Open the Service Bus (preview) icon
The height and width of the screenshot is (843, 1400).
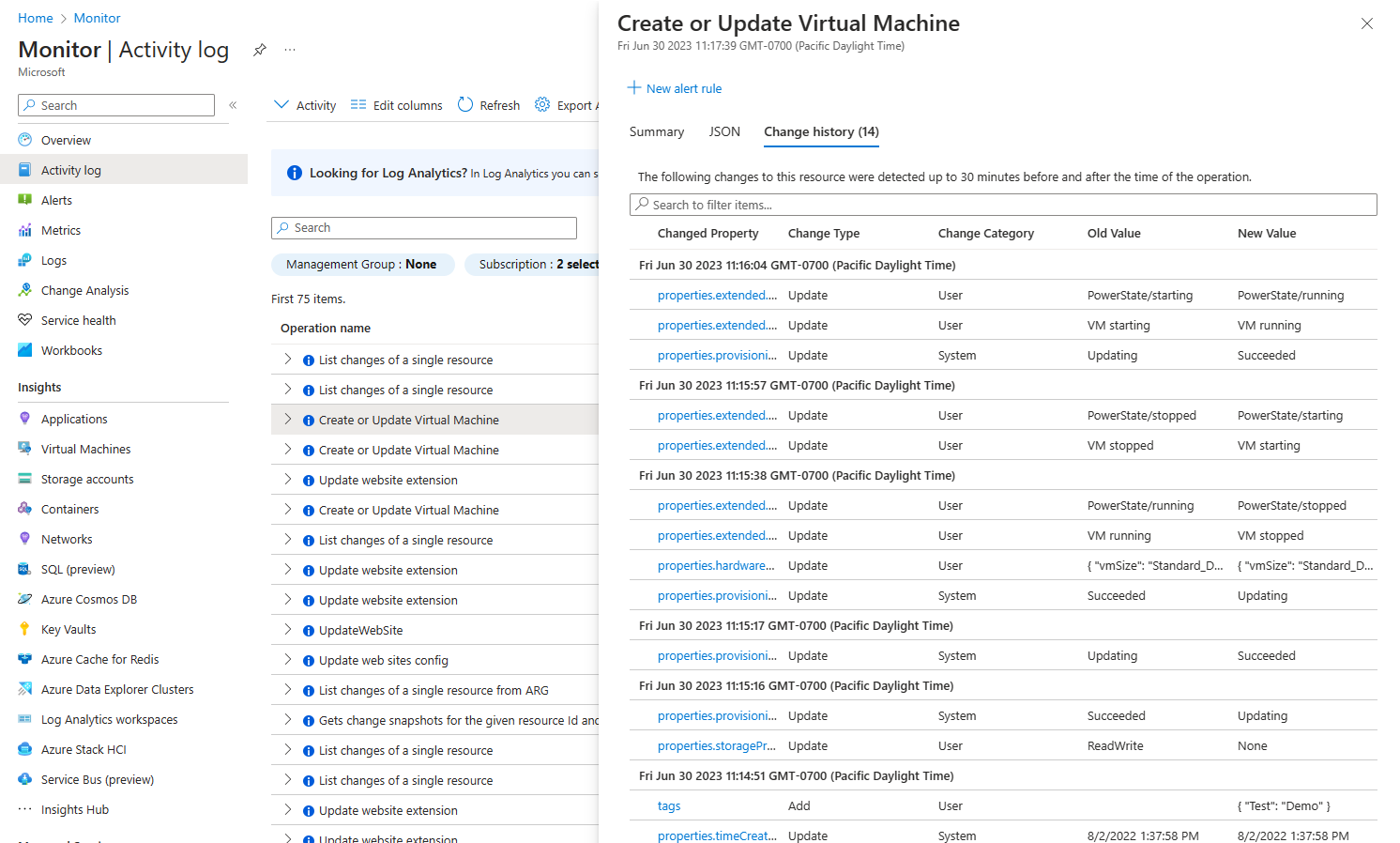pyautogui.click(x=25, y=779)
